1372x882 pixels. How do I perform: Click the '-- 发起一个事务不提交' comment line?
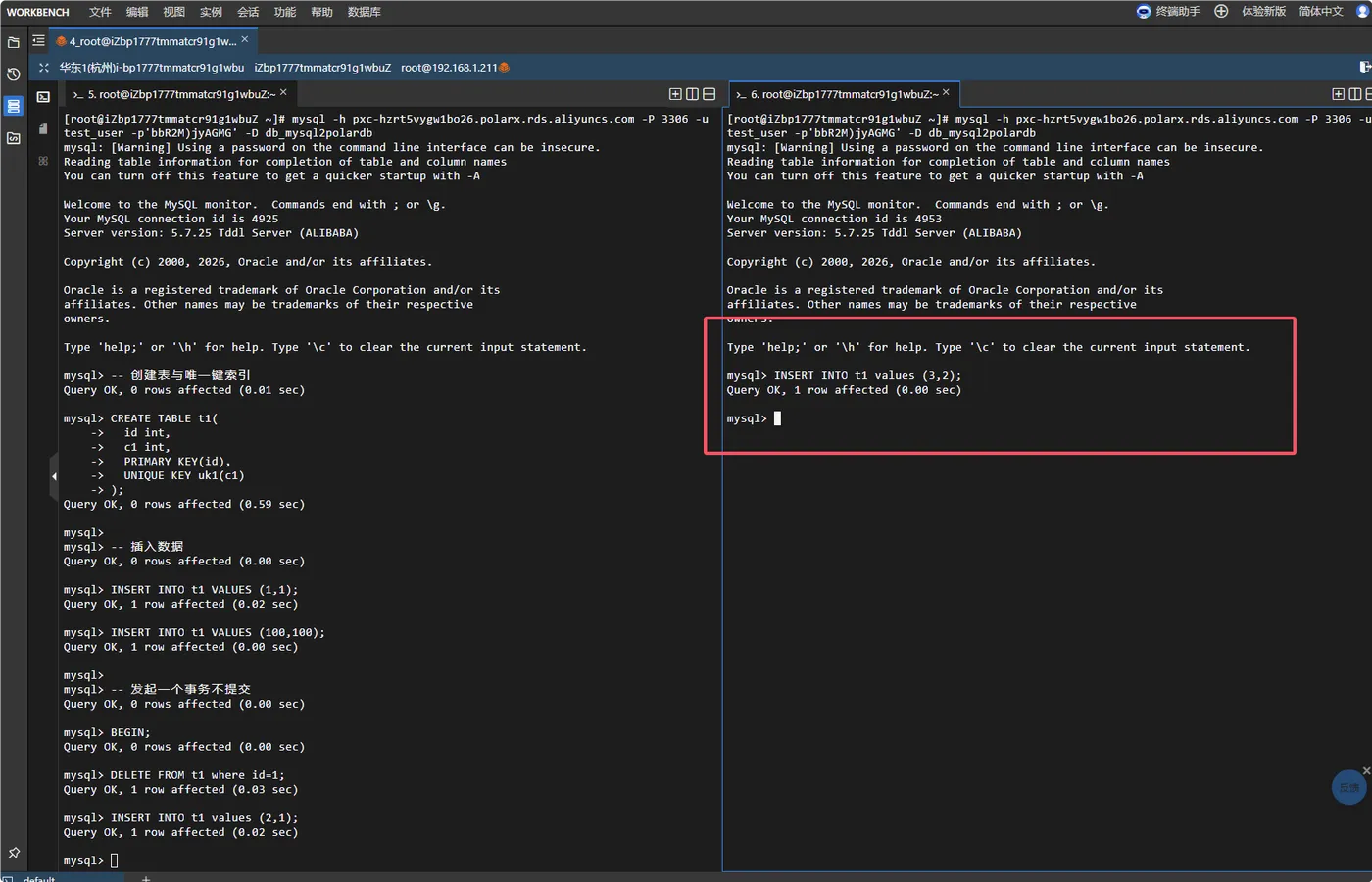[x=180, y=689]
